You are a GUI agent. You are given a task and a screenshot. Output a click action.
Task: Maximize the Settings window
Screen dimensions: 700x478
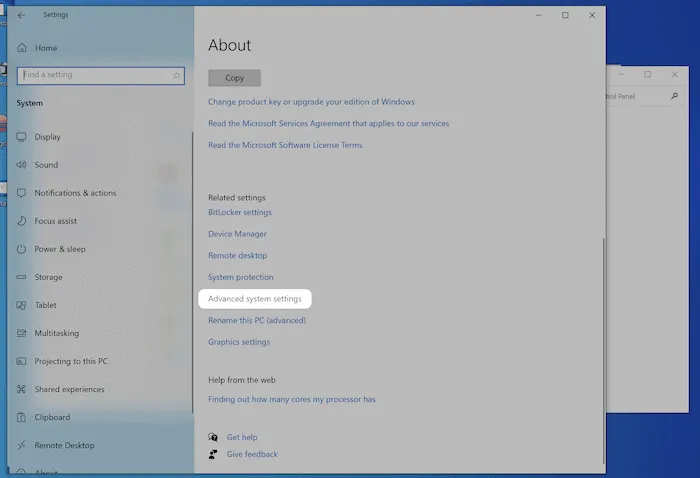click(565, 15)
